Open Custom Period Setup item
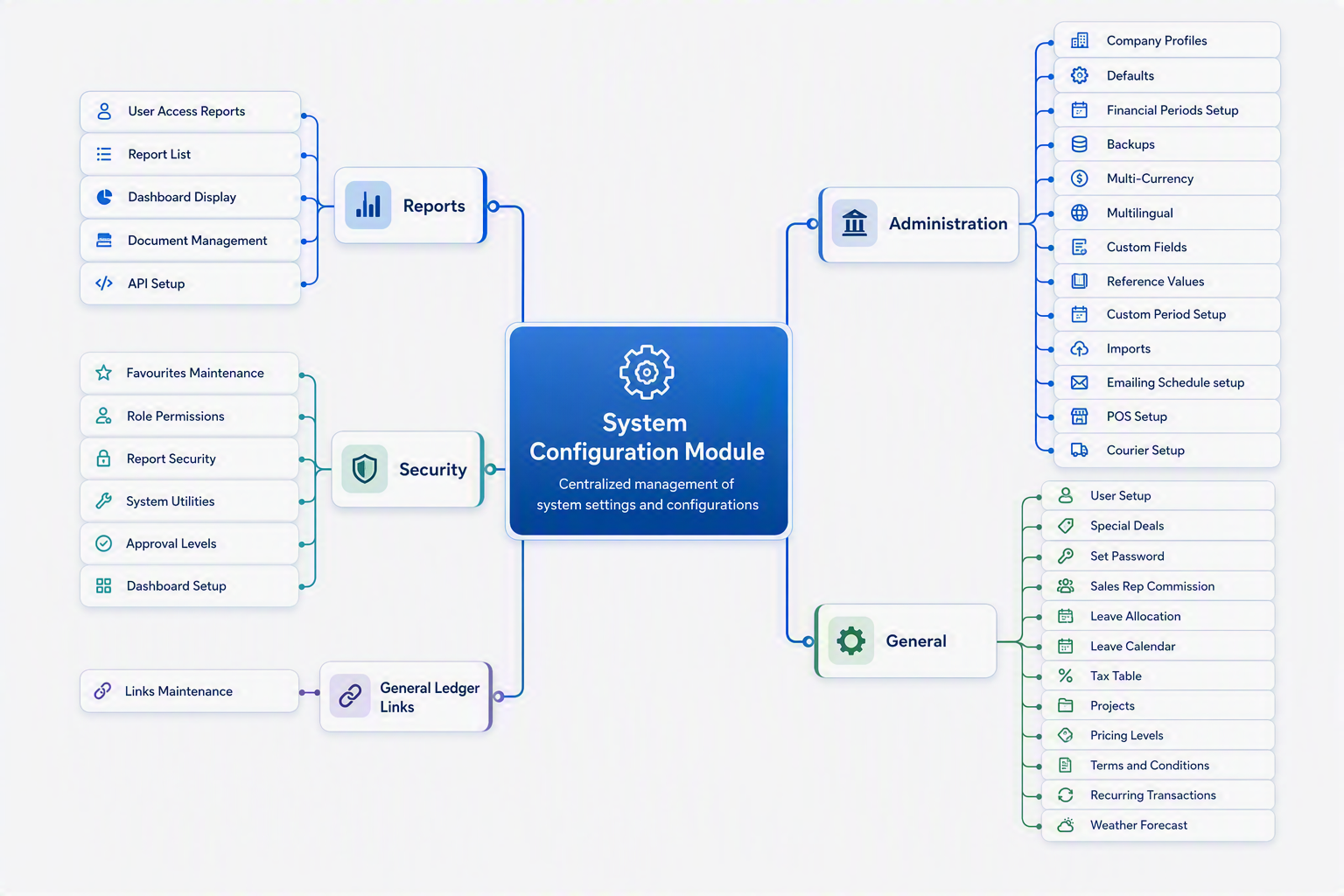Viewport: 1344px width, 896px height. [x=1167, y=314]
